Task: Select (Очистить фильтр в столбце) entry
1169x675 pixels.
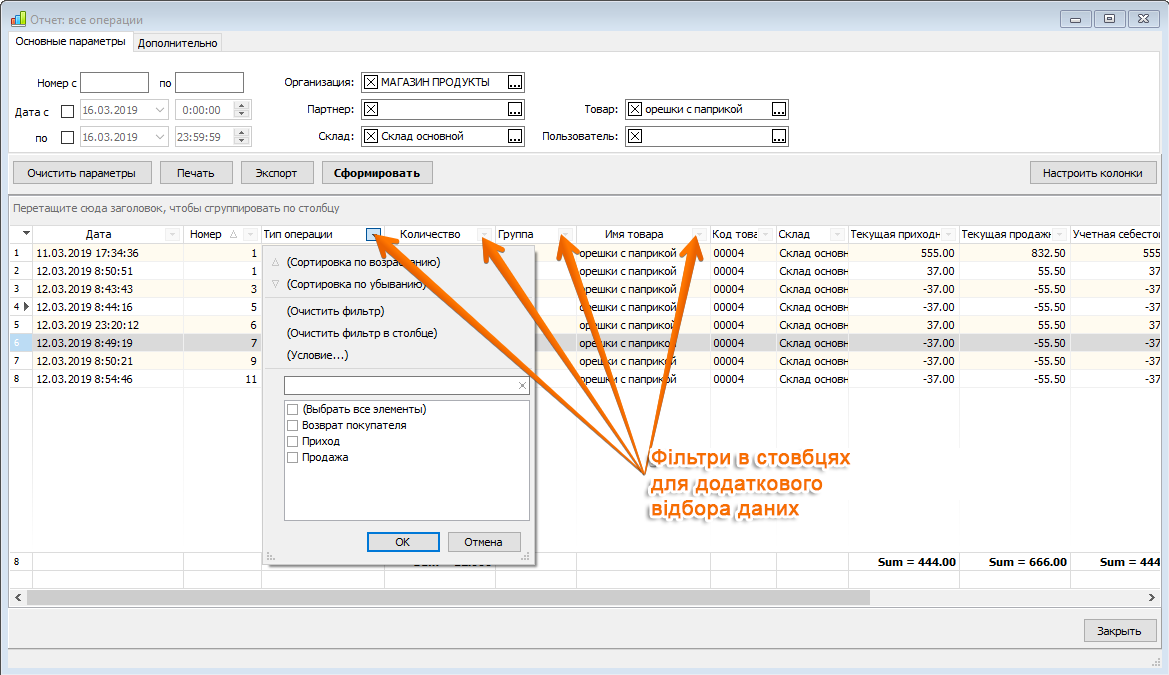Action: click(362, 333)
